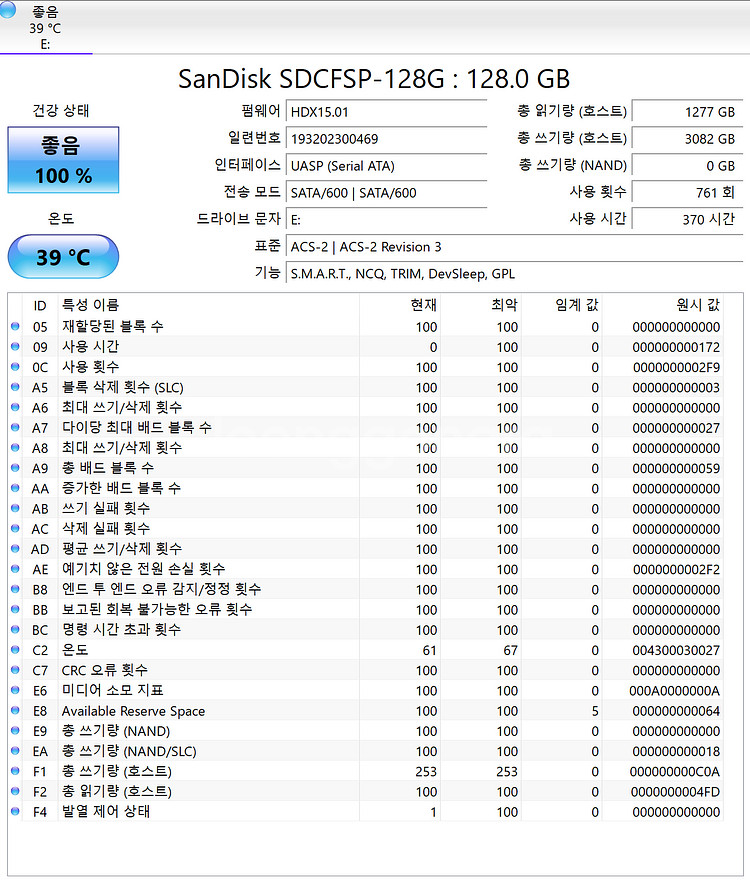Click raw value 000A0000000A
Image resolution: width=750 pixels, height=881 pixels.
click(675, 691)
